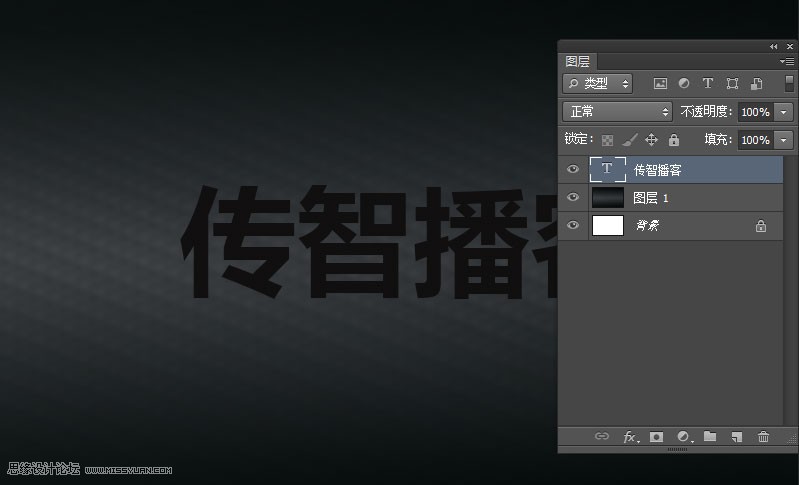Toggle lock all for the layer
Viewport: 799px width, 485px height.
pos(674,140)
